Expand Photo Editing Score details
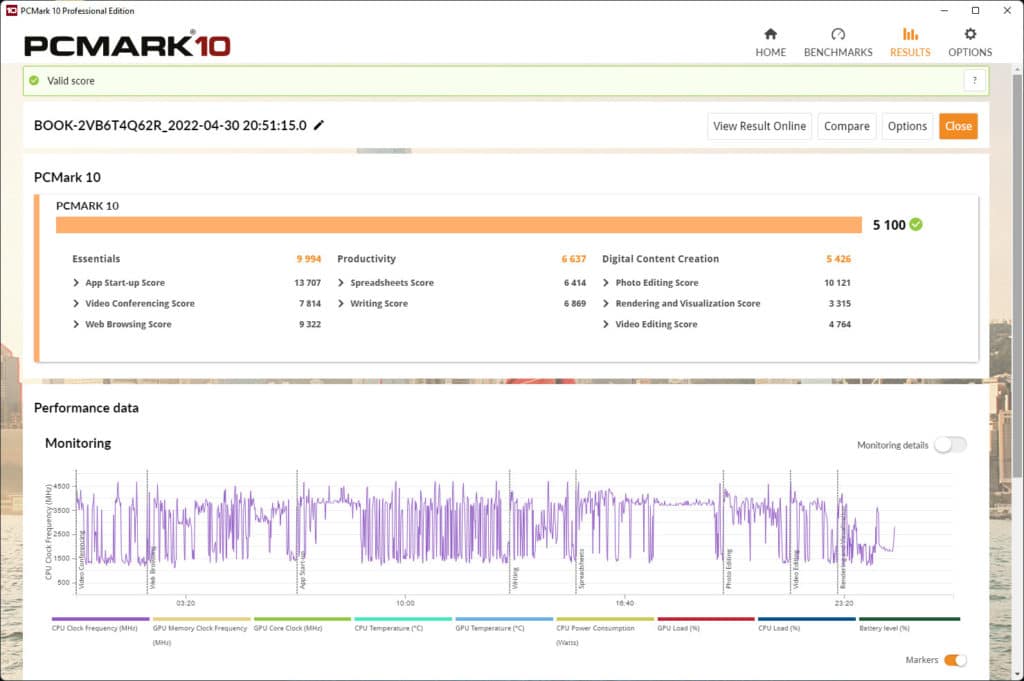Image resolution: width=1024 pixels, height=681 pixels. (x=606, y=283)
